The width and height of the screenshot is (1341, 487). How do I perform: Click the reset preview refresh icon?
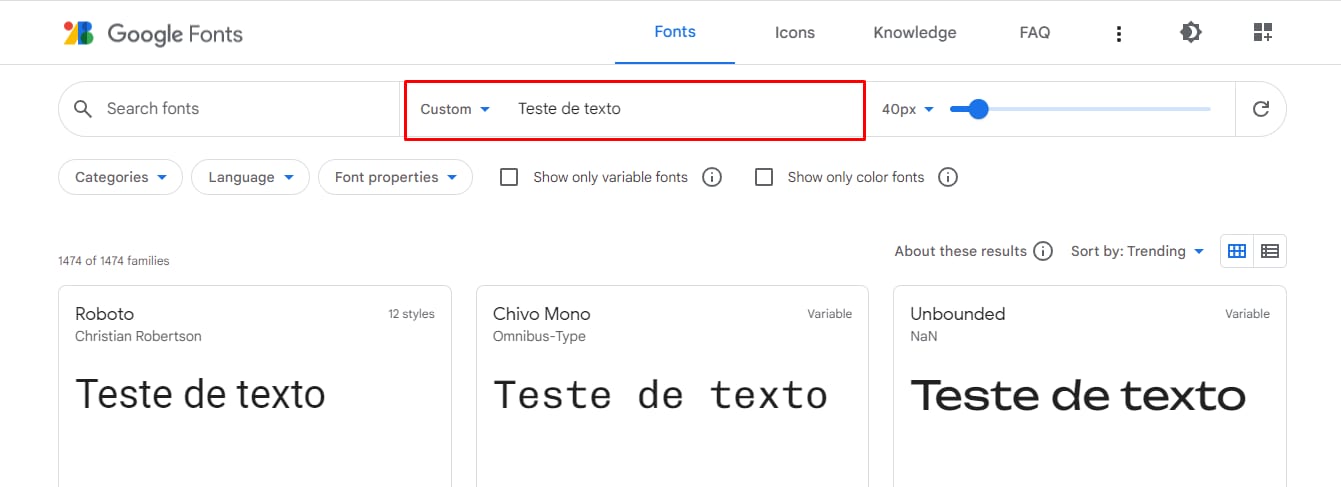[x=1260, y=109]
